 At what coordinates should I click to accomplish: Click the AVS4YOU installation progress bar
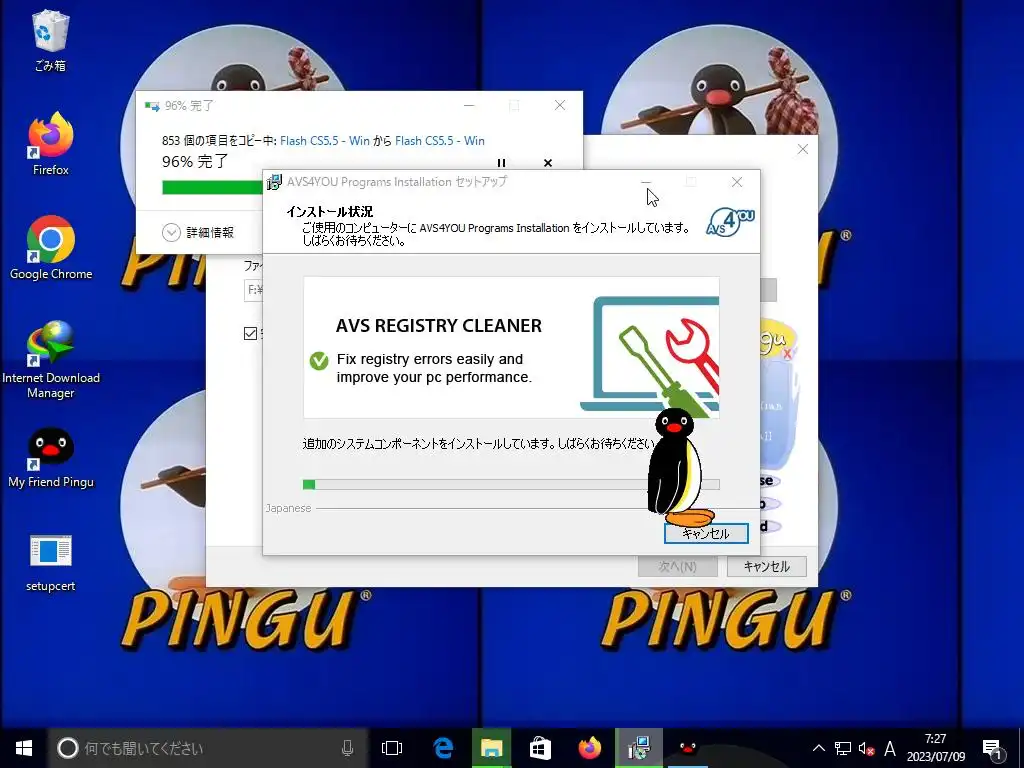[x=511, y=484]
